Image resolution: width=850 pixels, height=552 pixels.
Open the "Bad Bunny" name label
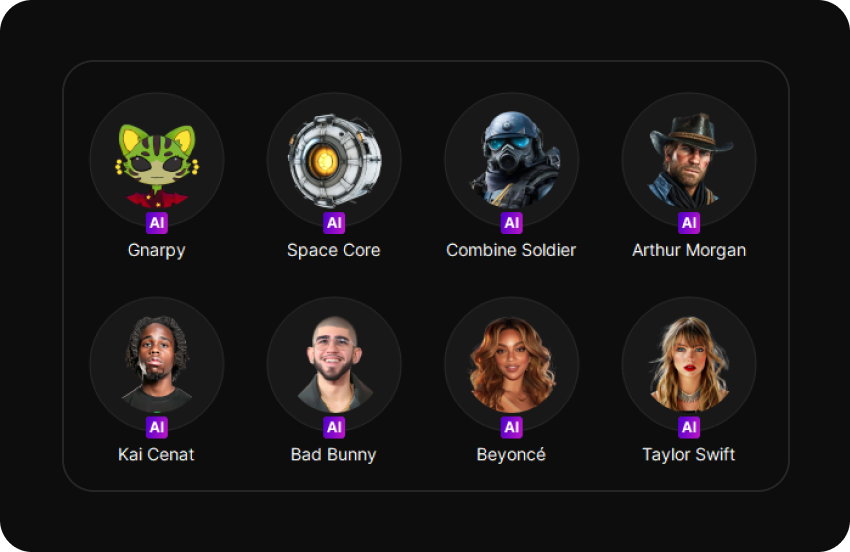pyautogui.click(x=334, y=454)
